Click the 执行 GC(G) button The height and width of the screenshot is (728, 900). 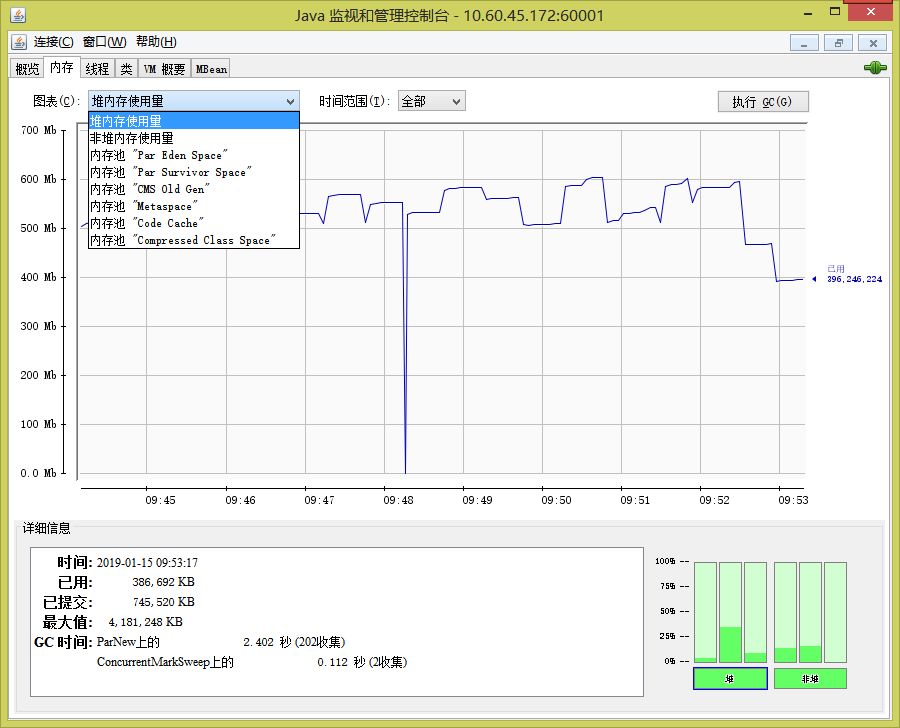(x=763, y=102)
